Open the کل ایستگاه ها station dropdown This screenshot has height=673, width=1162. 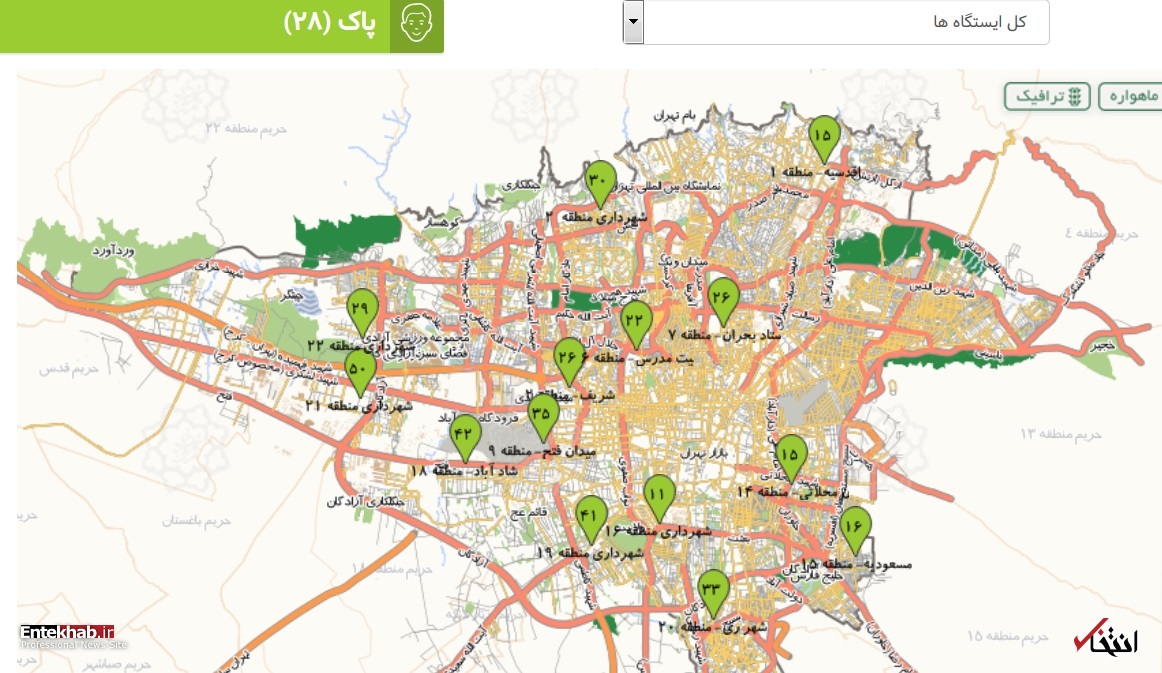pyautogui.click(x=836, y=22)
